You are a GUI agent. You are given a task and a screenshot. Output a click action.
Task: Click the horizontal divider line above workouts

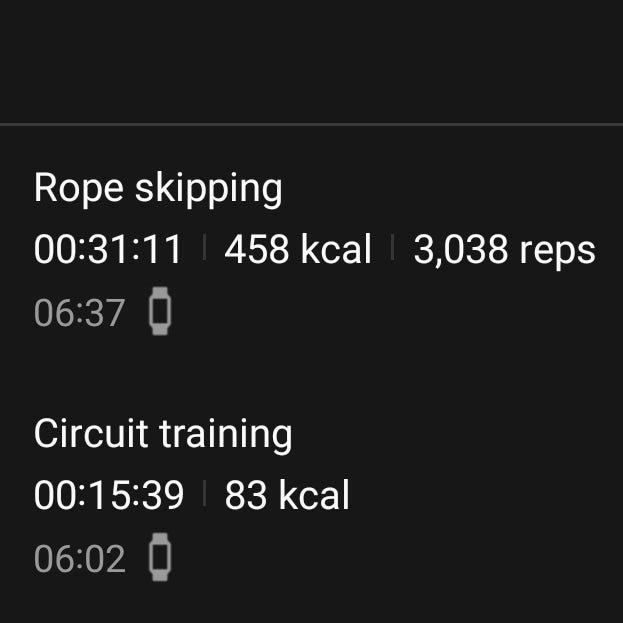coord(311,125)
